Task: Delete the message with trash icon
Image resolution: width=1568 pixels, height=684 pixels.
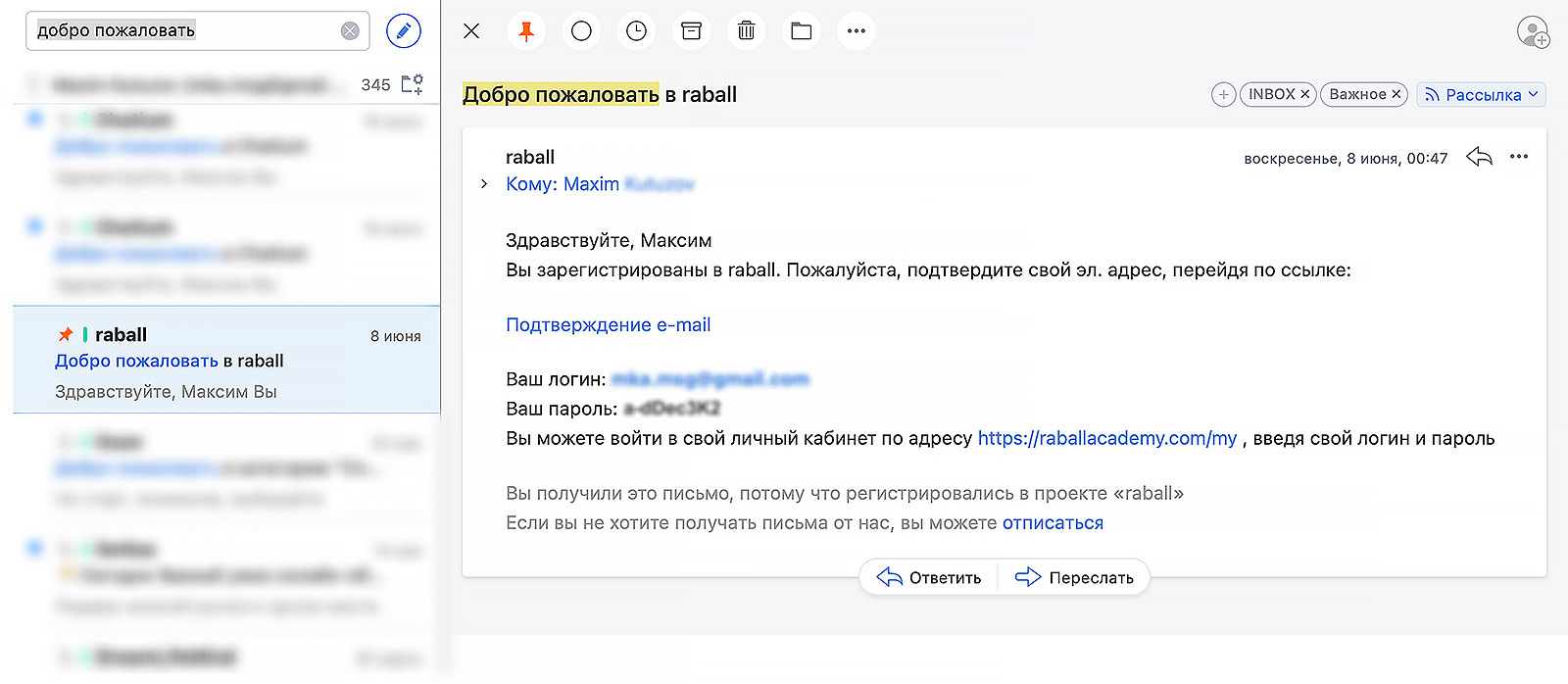Action: [x=746, y=31]
